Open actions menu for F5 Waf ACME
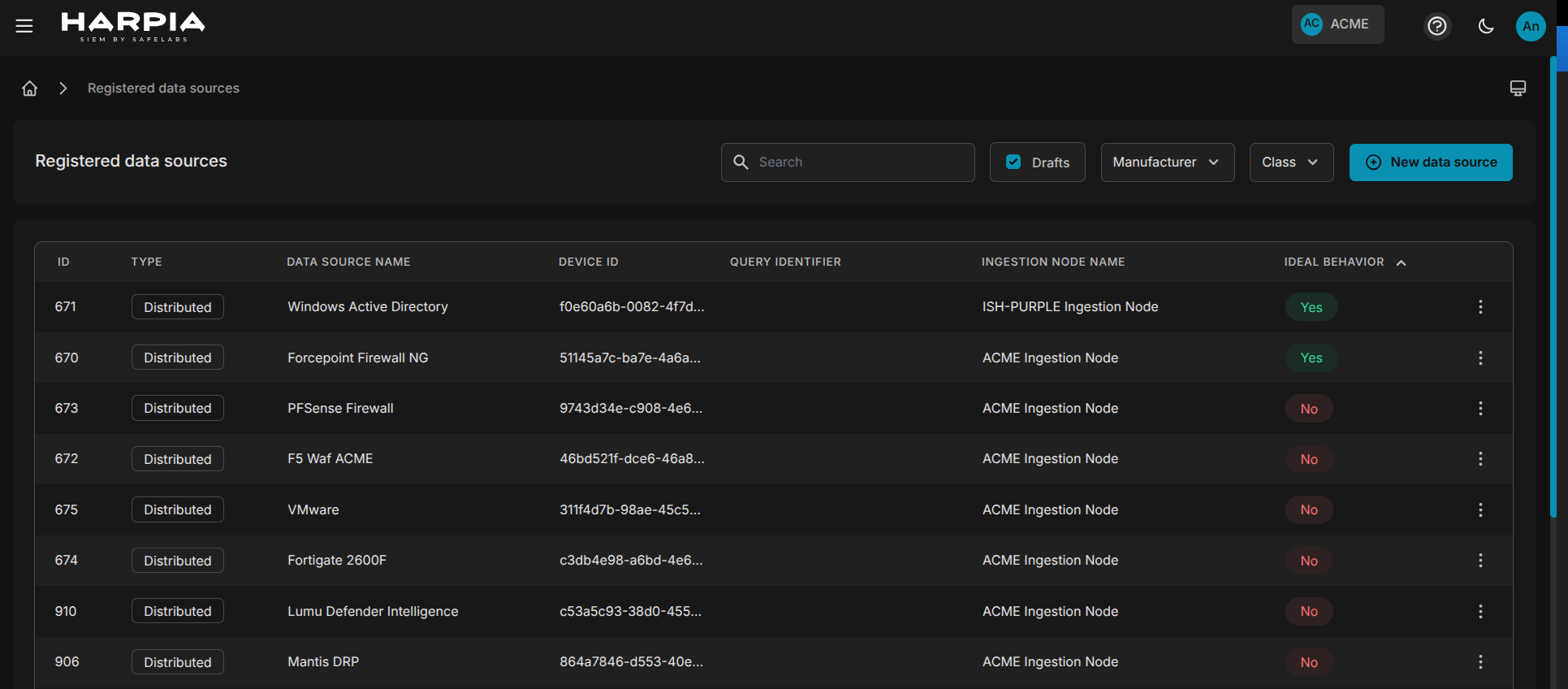The image size is (1568, 689). (1480, 459)
